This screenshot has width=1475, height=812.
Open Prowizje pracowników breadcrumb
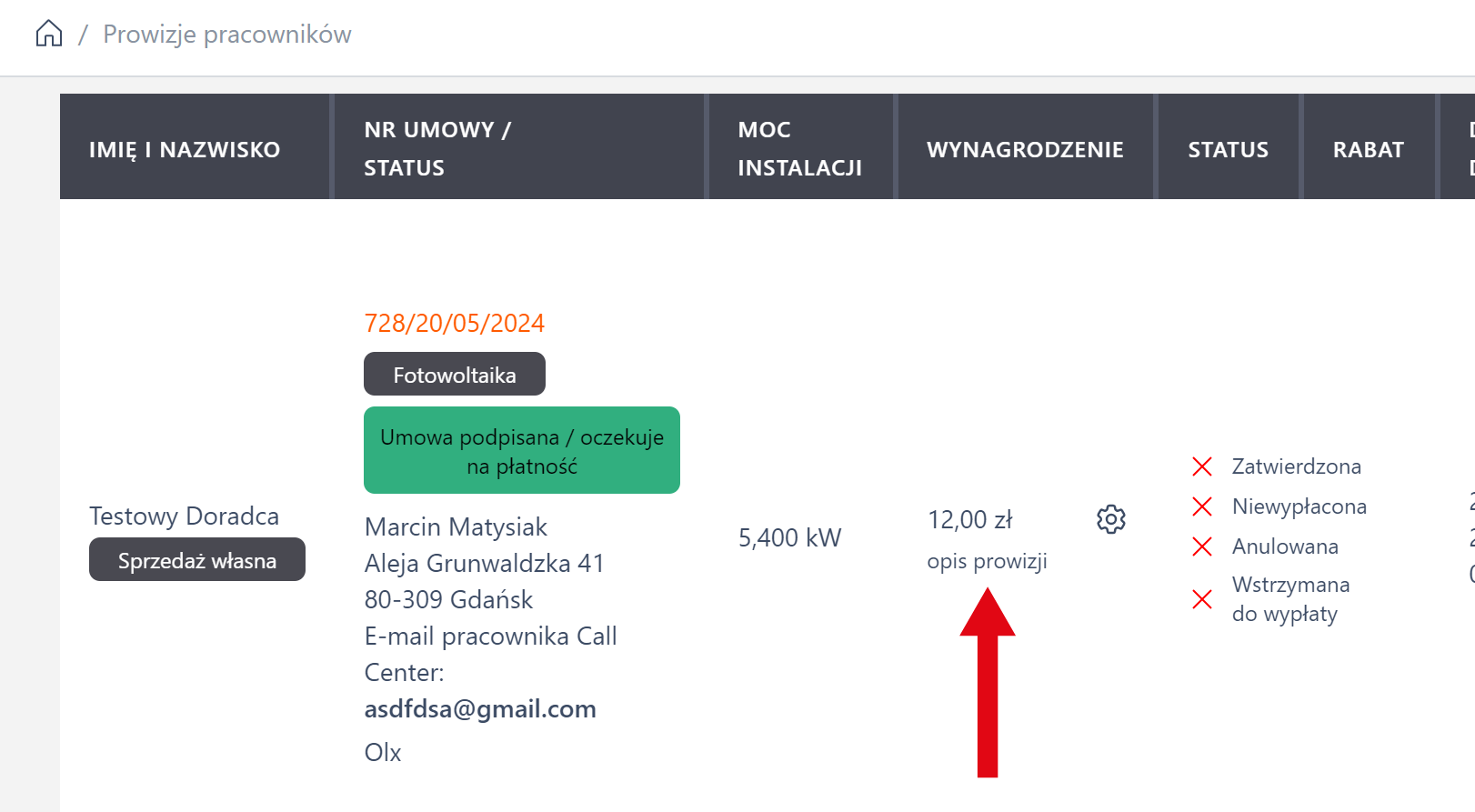point(226,35)
